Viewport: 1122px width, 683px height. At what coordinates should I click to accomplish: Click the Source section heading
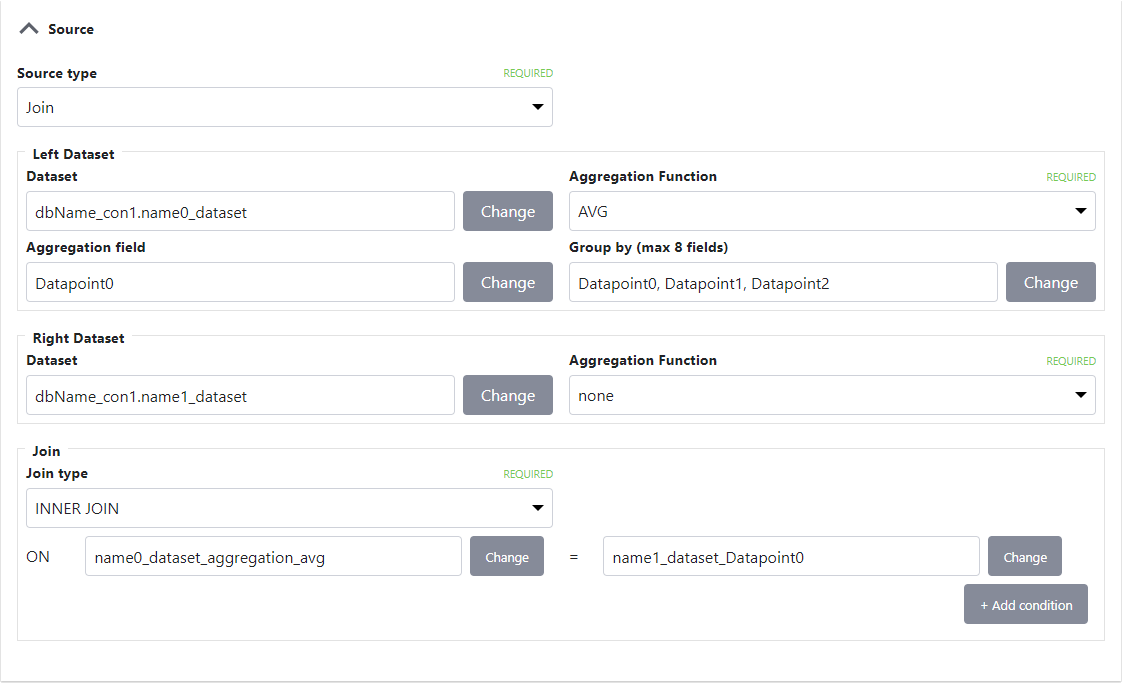pos(71,29)
